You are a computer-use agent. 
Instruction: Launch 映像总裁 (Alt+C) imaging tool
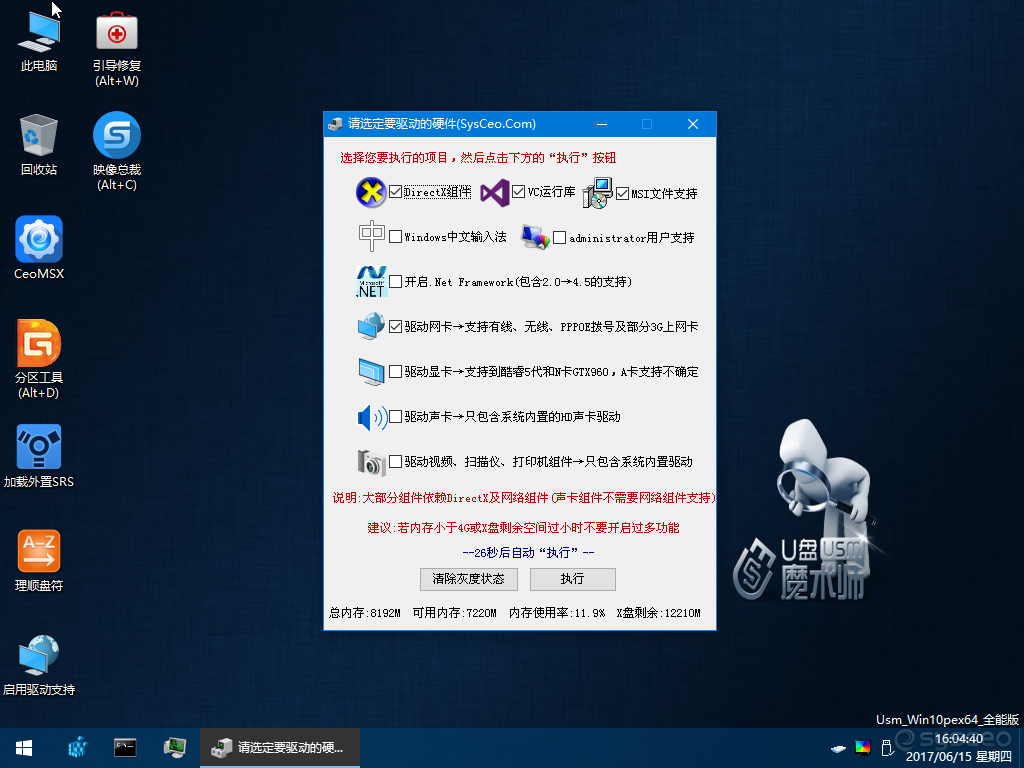117,152
